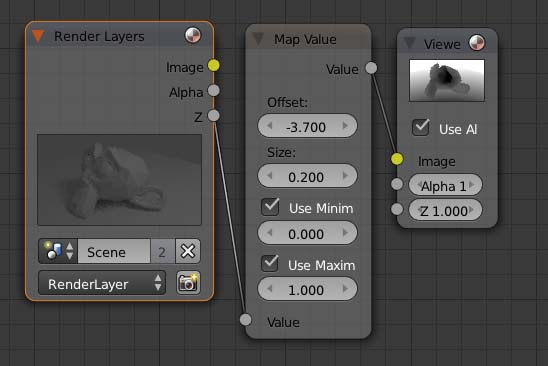
Task: Disable the Use Maximum checkbox
Action: coord(270,263)
